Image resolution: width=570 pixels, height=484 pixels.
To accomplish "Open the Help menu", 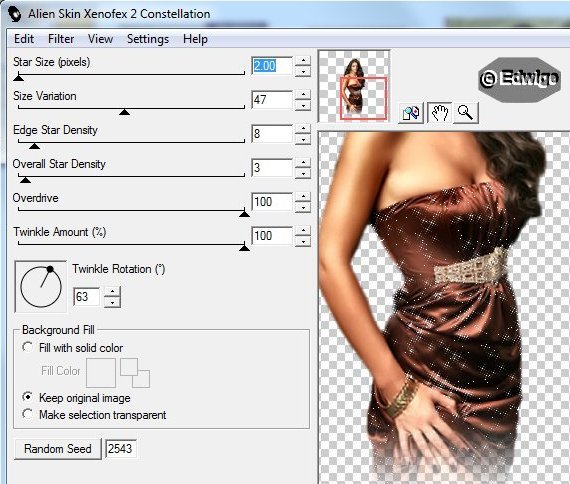I will click(x=195, y=39).
